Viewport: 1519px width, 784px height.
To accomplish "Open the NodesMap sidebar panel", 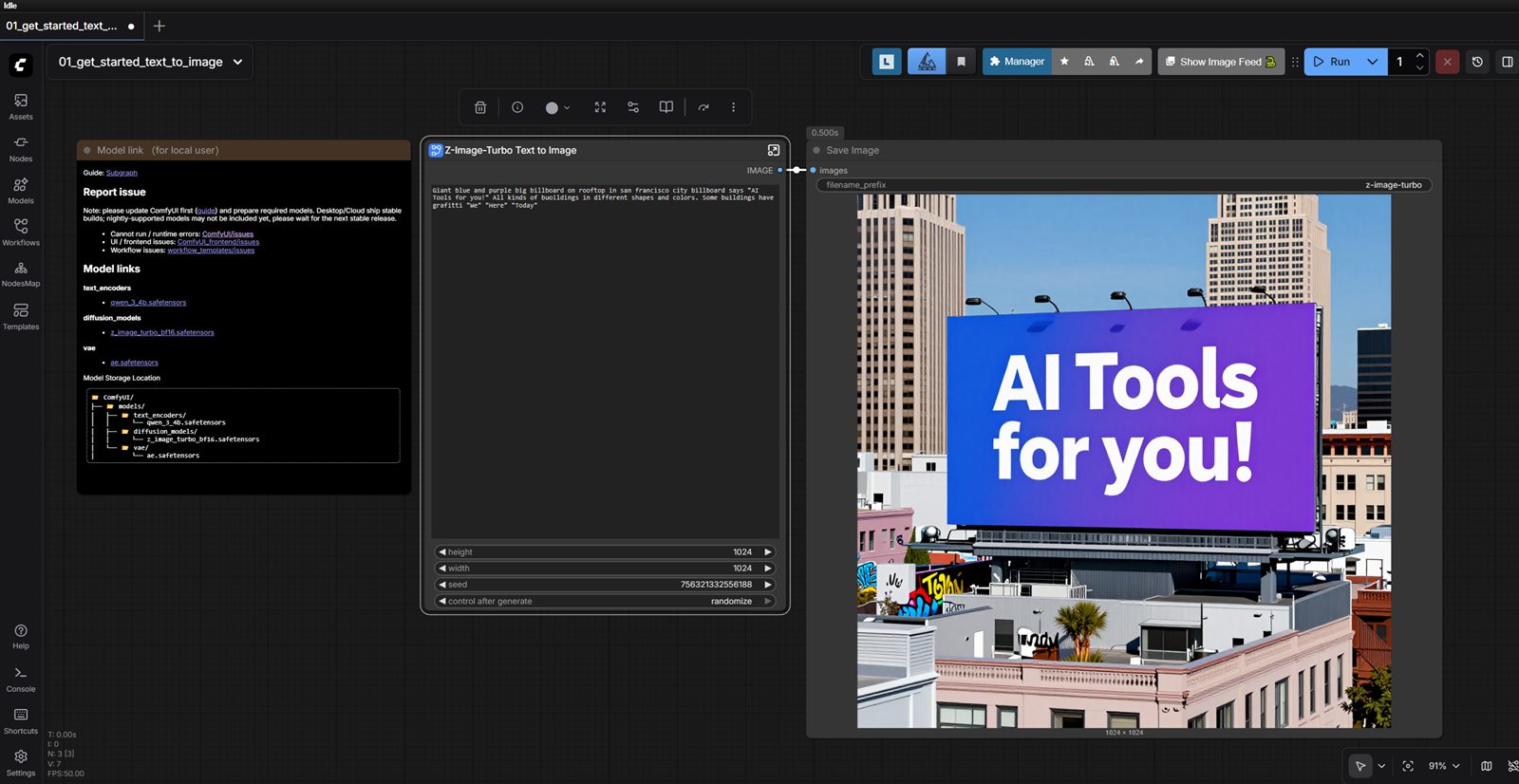I will (x=21, y=274).
